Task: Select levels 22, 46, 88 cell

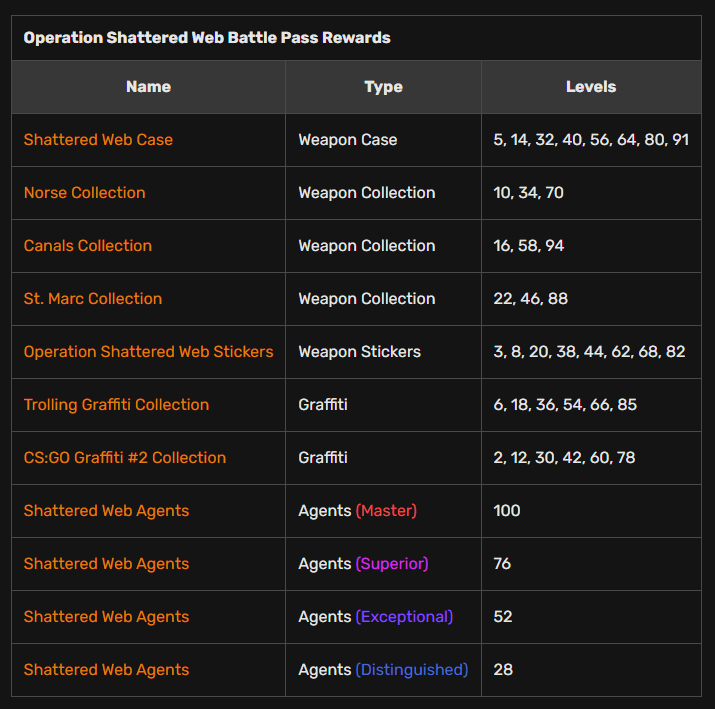Action: coord(591,299)
